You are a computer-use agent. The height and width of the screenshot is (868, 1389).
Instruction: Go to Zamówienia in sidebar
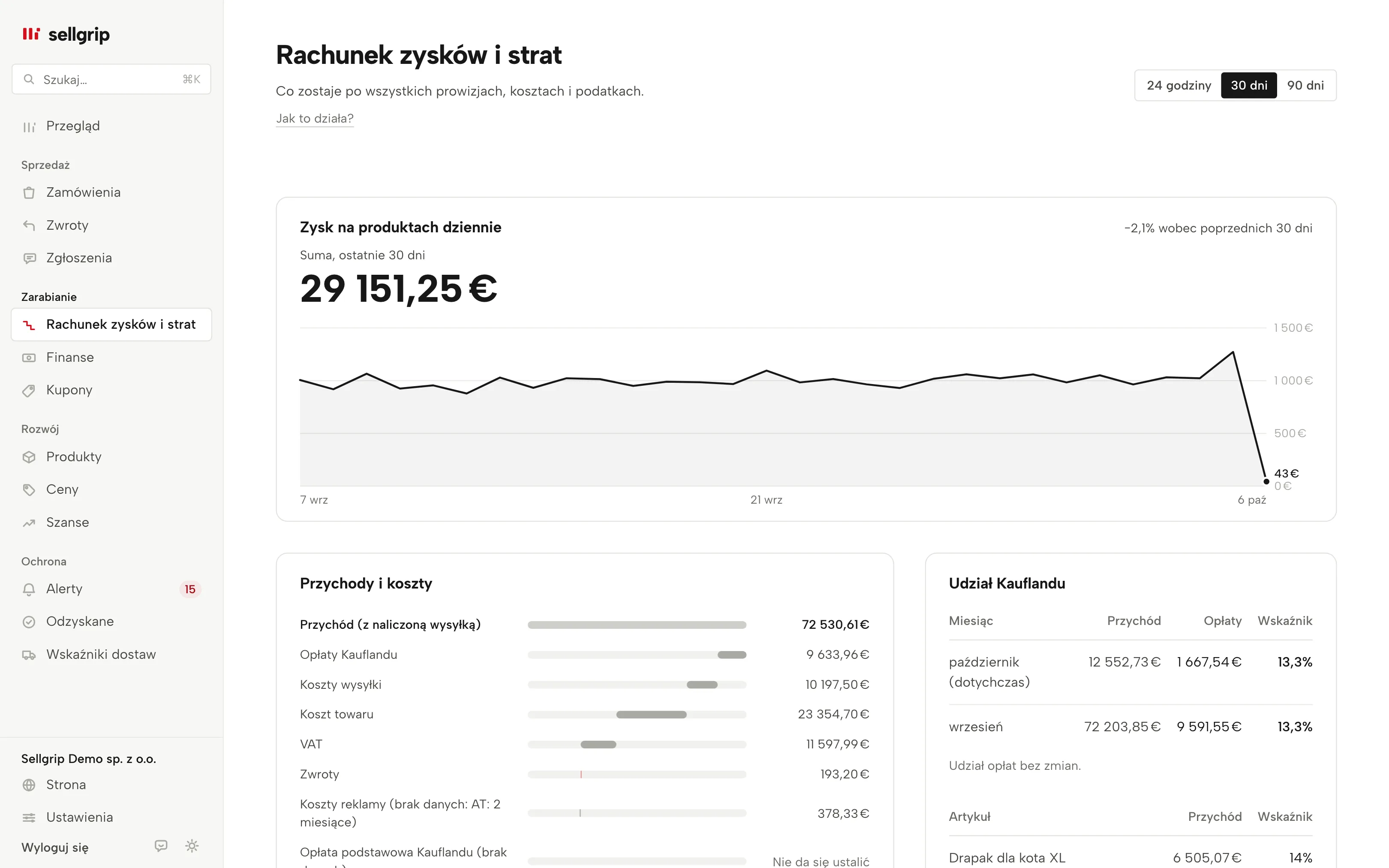point(111,192)
